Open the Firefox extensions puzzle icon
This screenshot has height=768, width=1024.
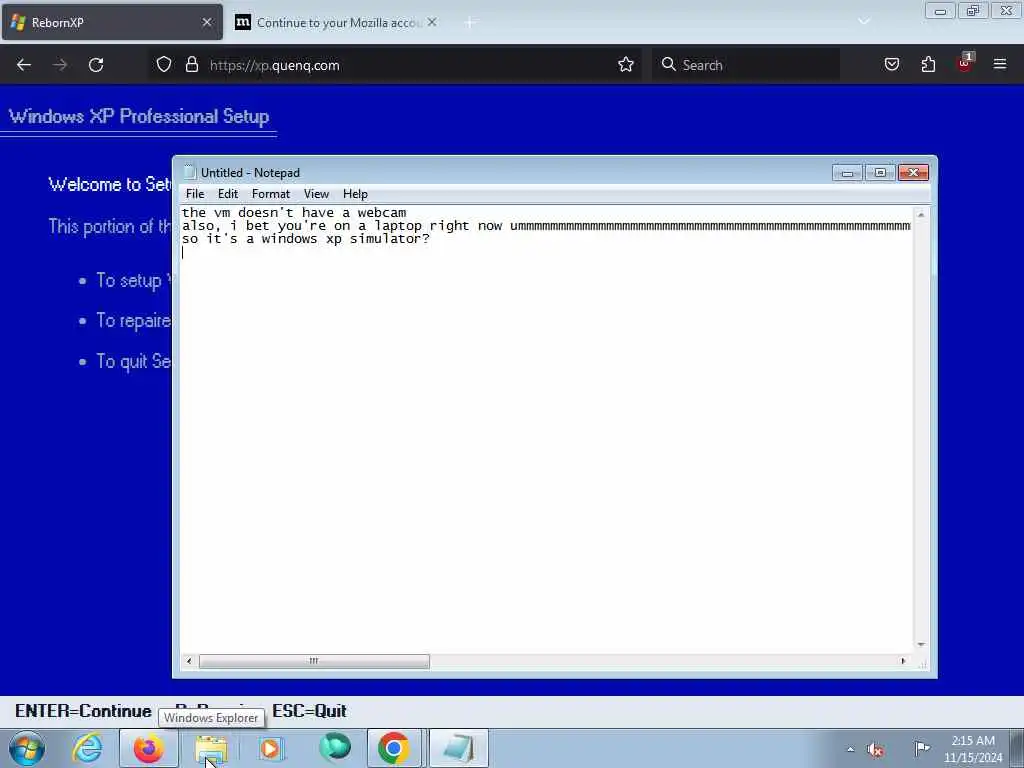pyautogui.click(x=928, y=65)
